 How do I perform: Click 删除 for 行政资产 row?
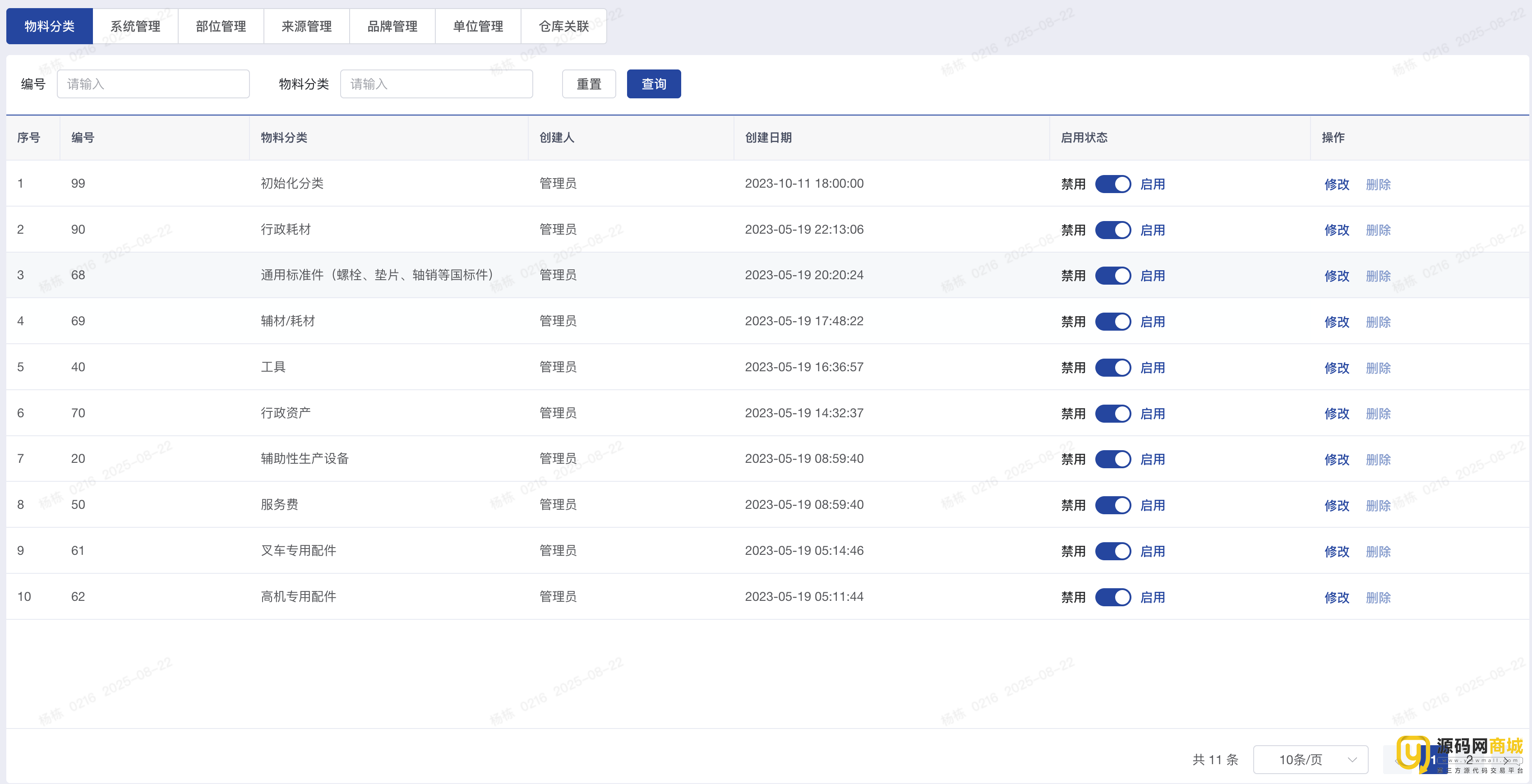click(1378, 413)
